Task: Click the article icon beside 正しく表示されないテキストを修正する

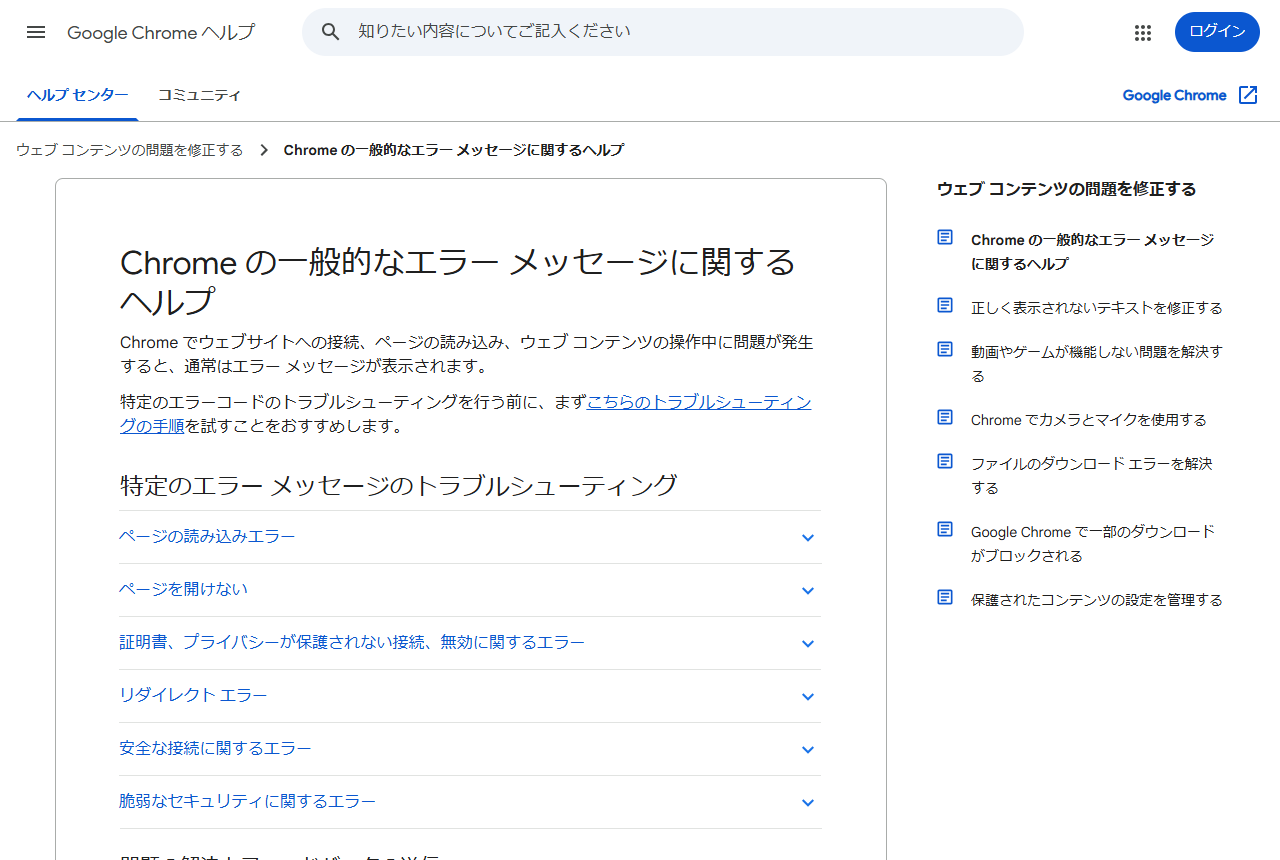Action: coord(945,305)
